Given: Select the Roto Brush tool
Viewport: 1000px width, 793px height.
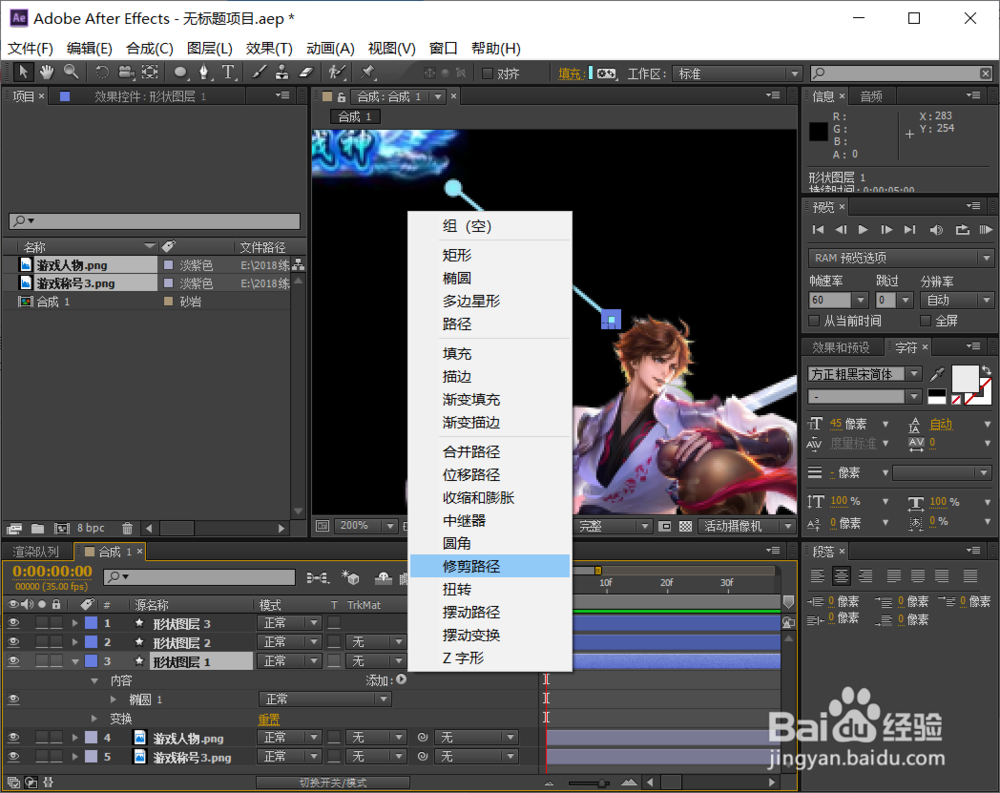Looking at the screenshot, I should (x=336, y=72).
